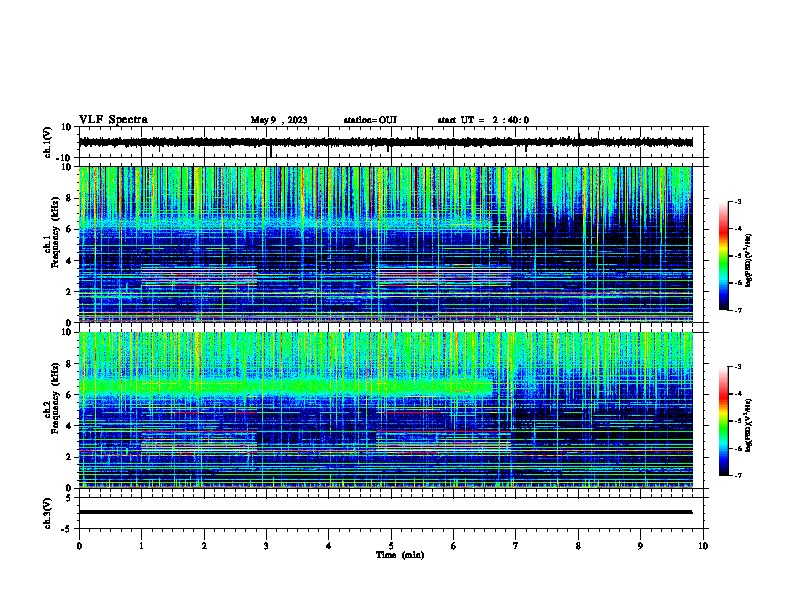The height and width of the screenshot is (612, 792).
Task: Click the "start UT = 2:40:0" text
Action: [483, 120]
